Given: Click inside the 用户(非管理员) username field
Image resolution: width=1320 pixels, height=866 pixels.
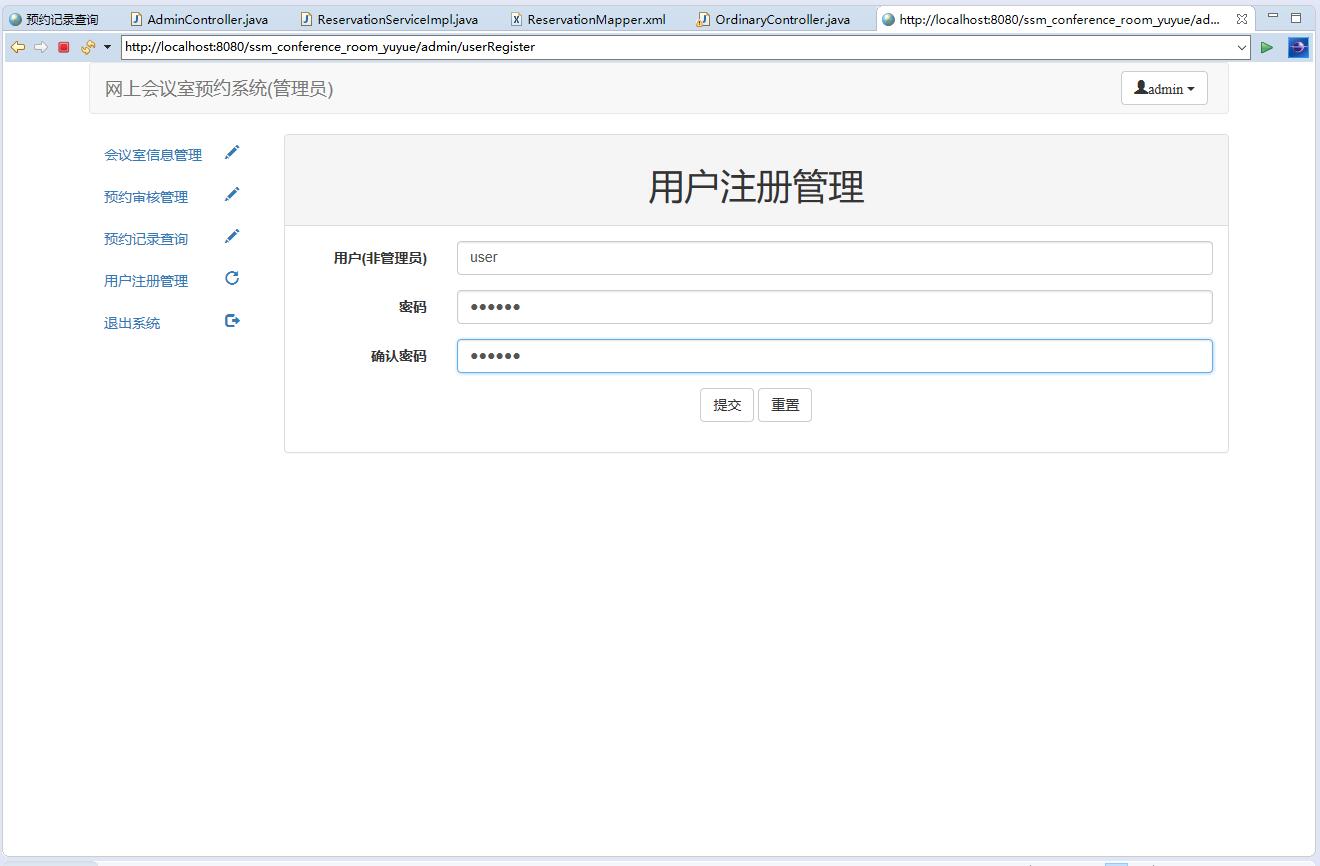Looking at the screenshot, I should 834,257.
